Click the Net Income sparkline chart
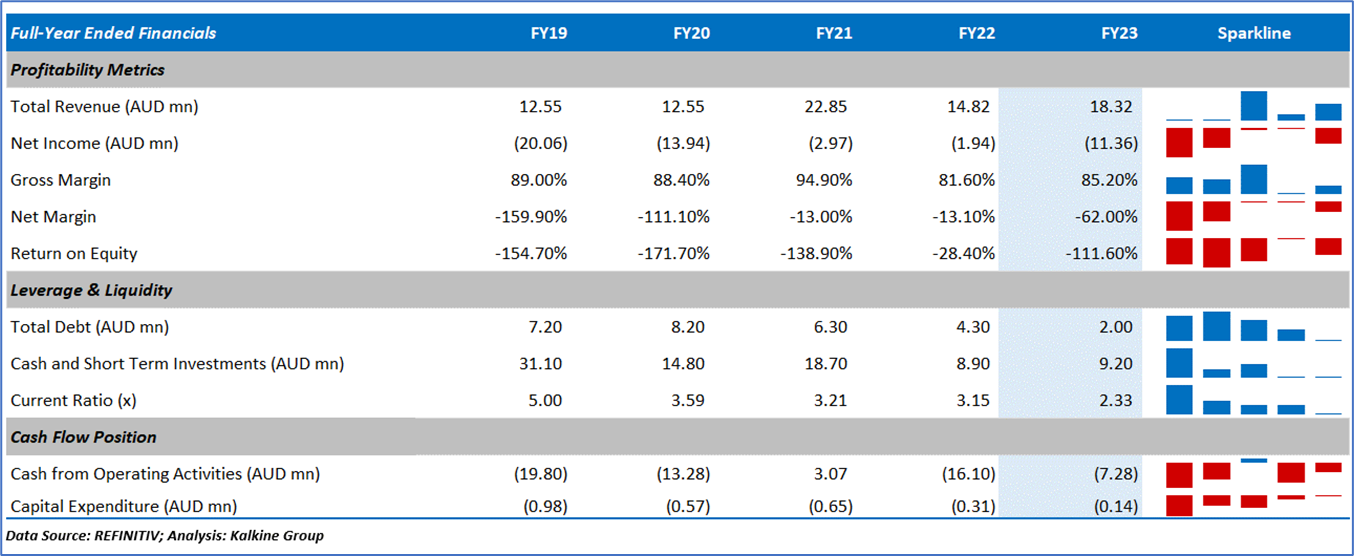 click(x=1254, y=142)
